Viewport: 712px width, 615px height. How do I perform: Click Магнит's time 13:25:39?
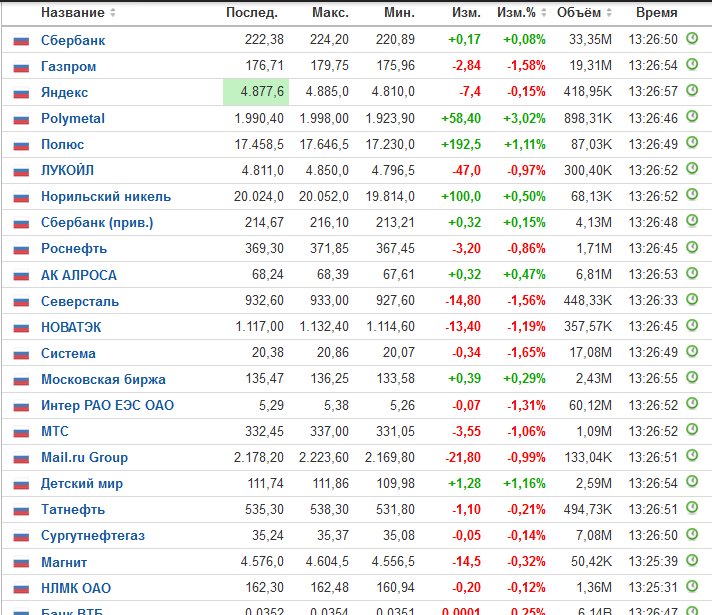(653, 561)
